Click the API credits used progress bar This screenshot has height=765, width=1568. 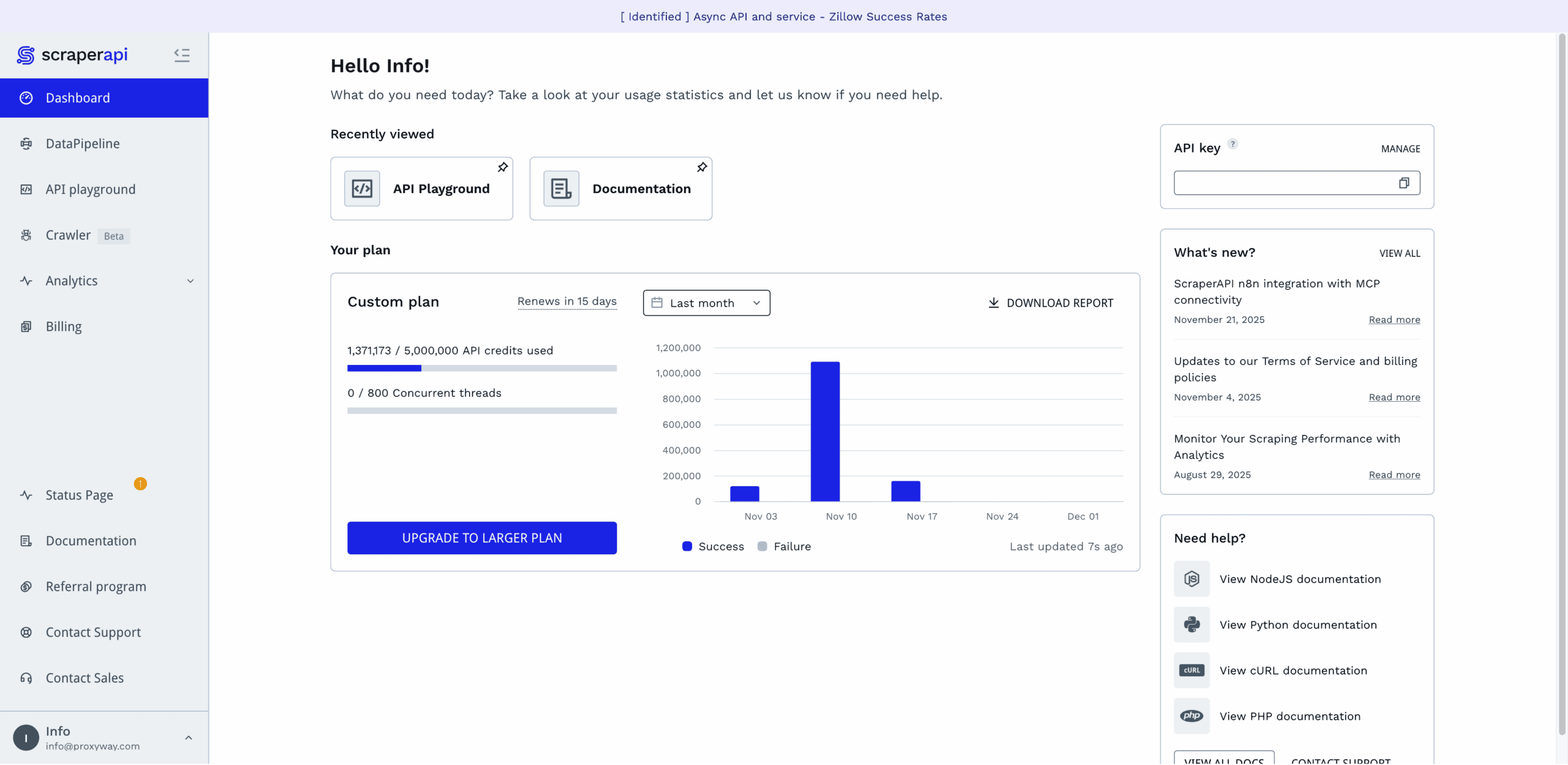click(x=481, y=368)
